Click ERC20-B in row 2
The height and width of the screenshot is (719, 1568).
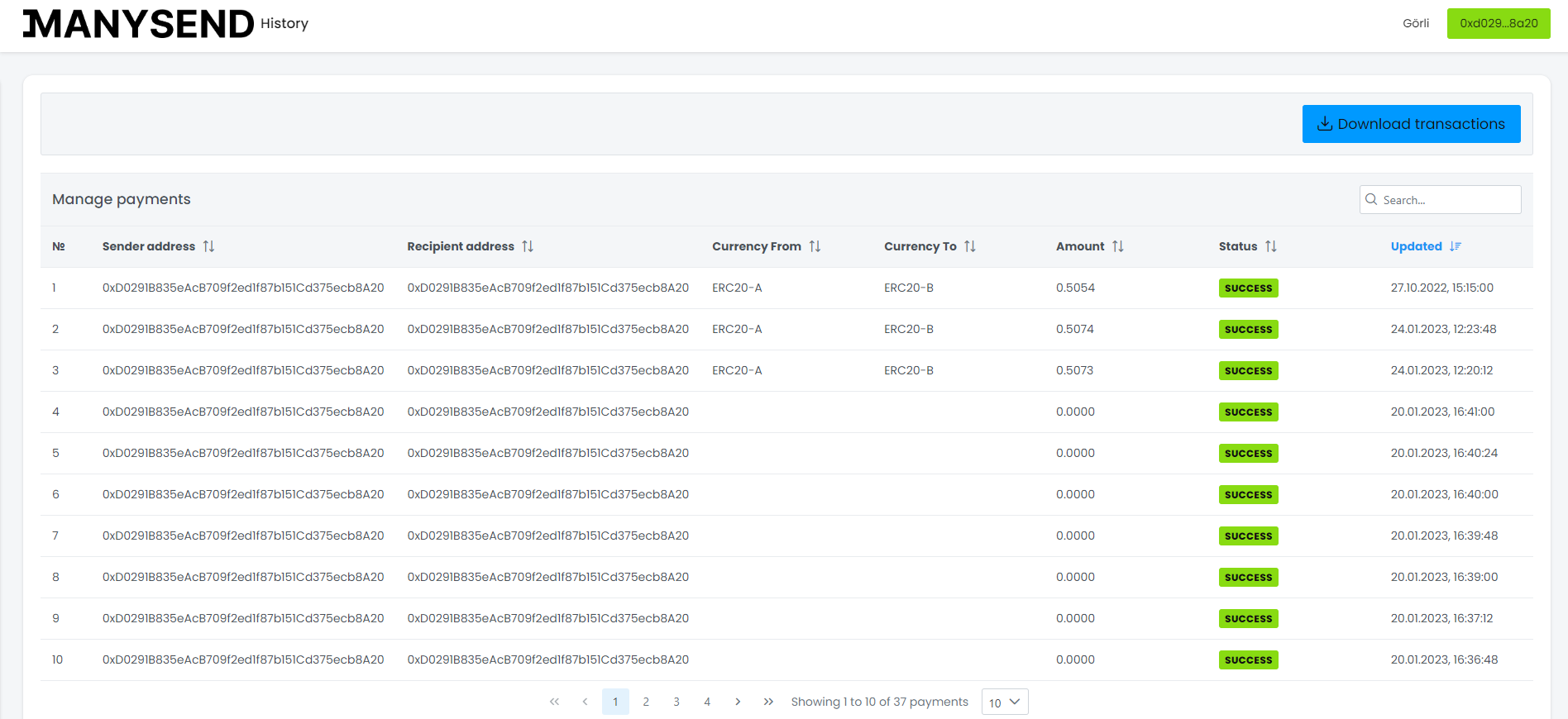(x=909, y=329)
